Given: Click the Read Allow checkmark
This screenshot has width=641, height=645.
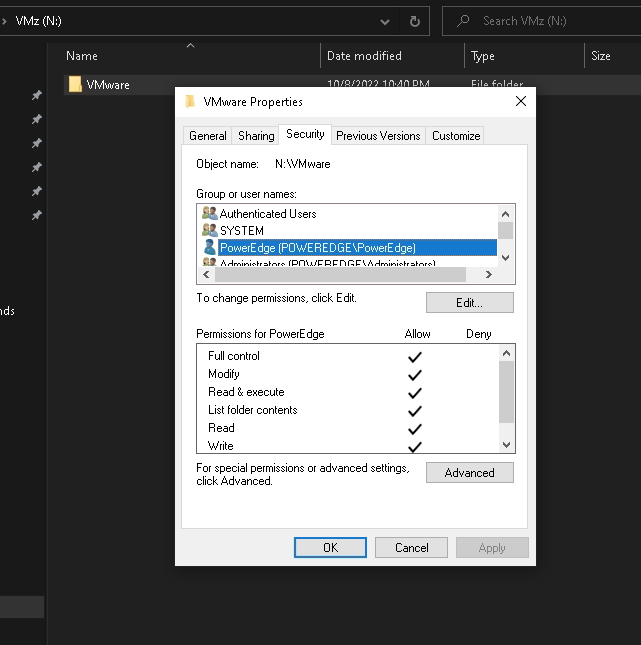Looking at the screenshot, I should 415,429.
